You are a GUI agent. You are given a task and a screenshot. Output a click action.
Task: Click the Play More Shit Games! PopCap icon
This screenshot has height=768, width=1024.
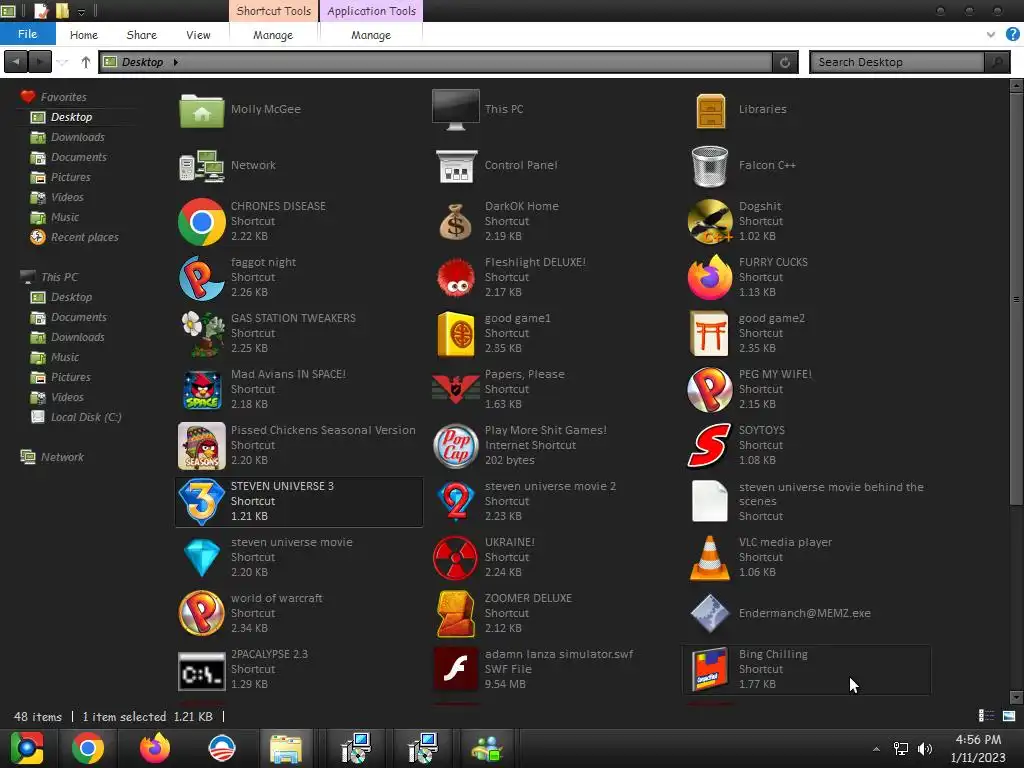(456, 445)
